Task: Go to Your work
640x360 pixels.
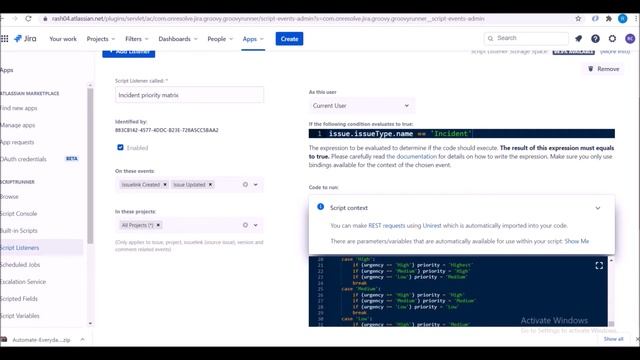Action: pos(63,39)
